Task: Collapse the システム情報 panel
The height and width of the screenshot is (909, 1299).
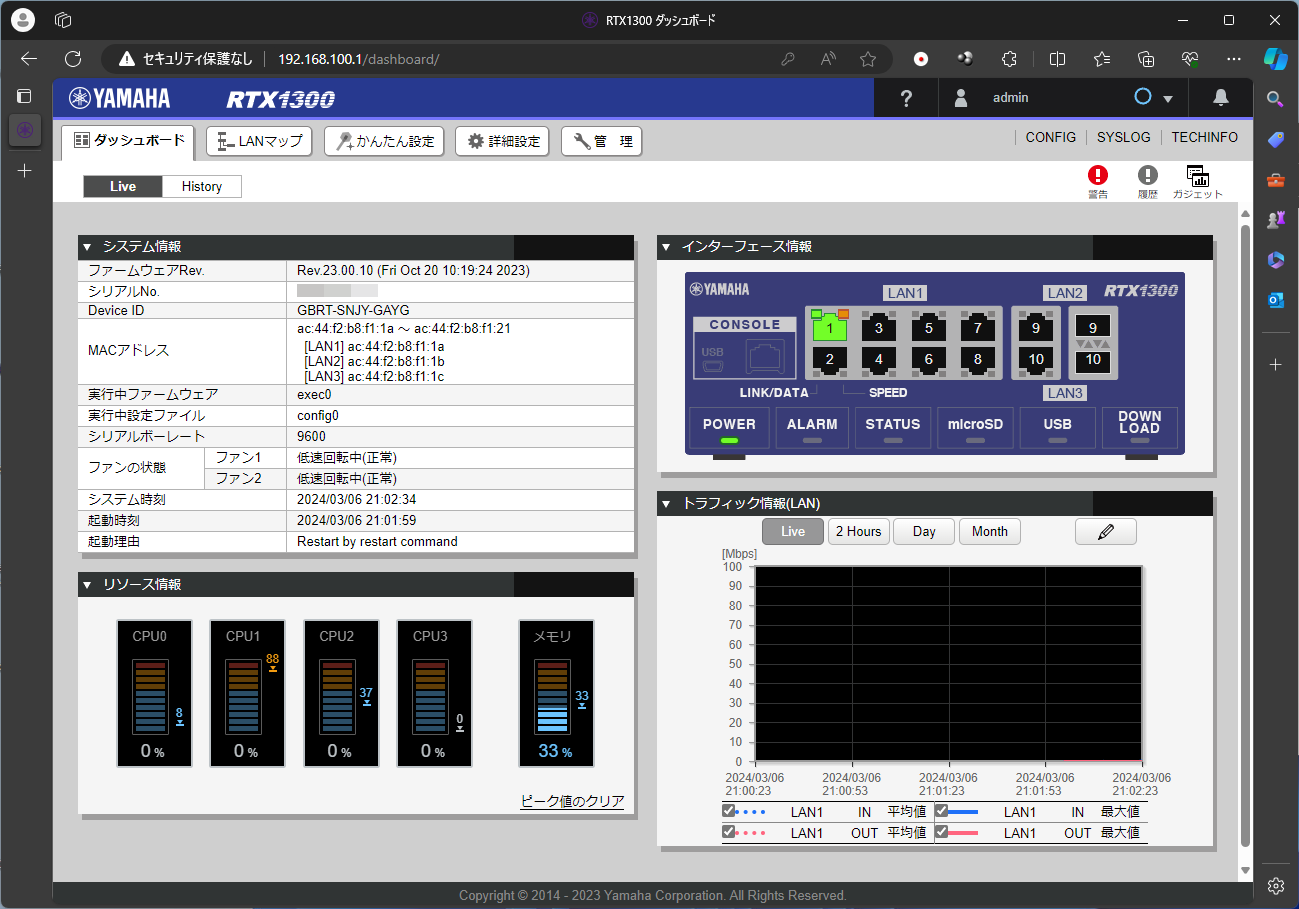Action: (87, 246)
